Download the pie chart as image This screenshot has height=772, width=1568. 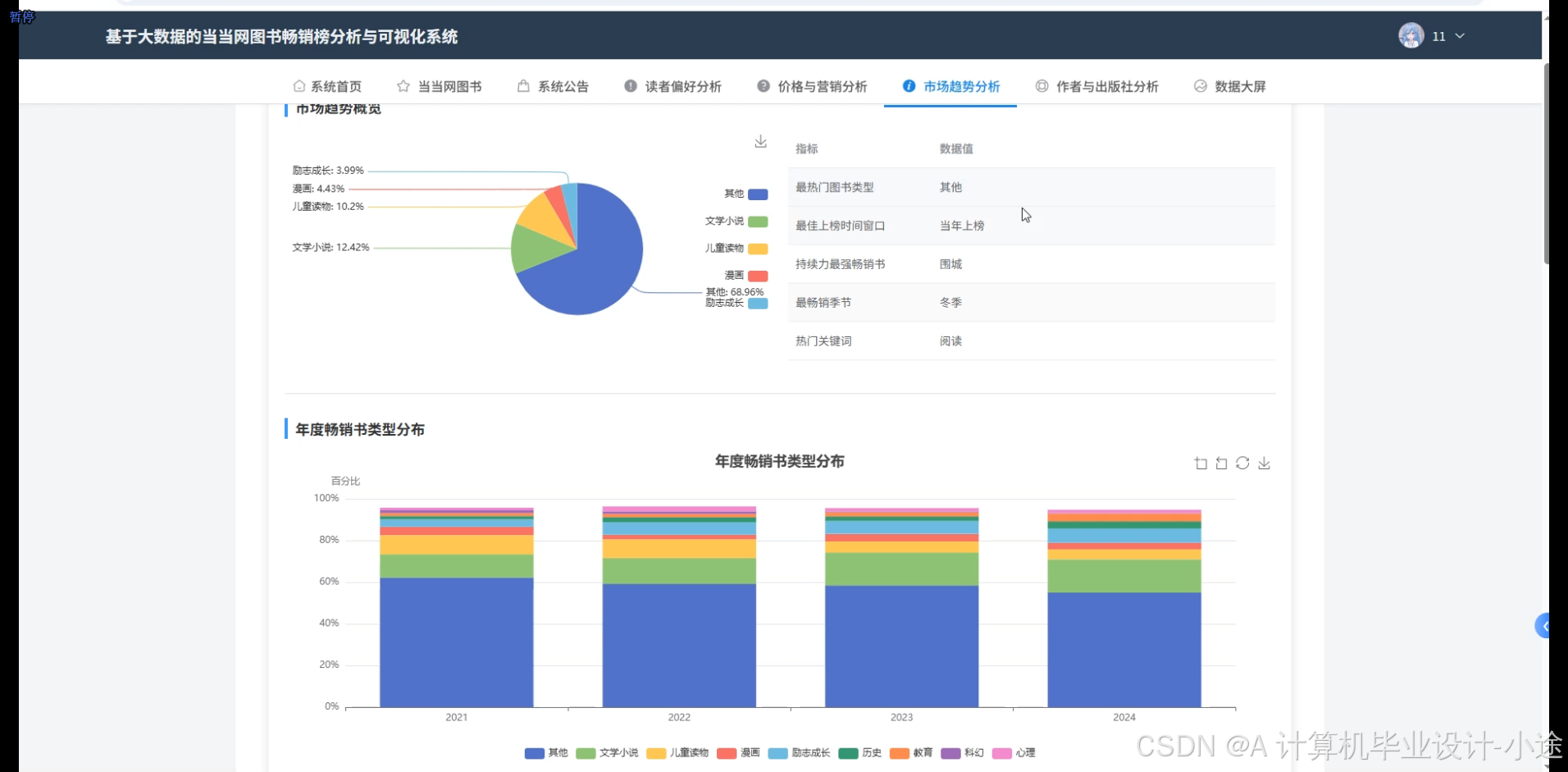coord(761,142)
